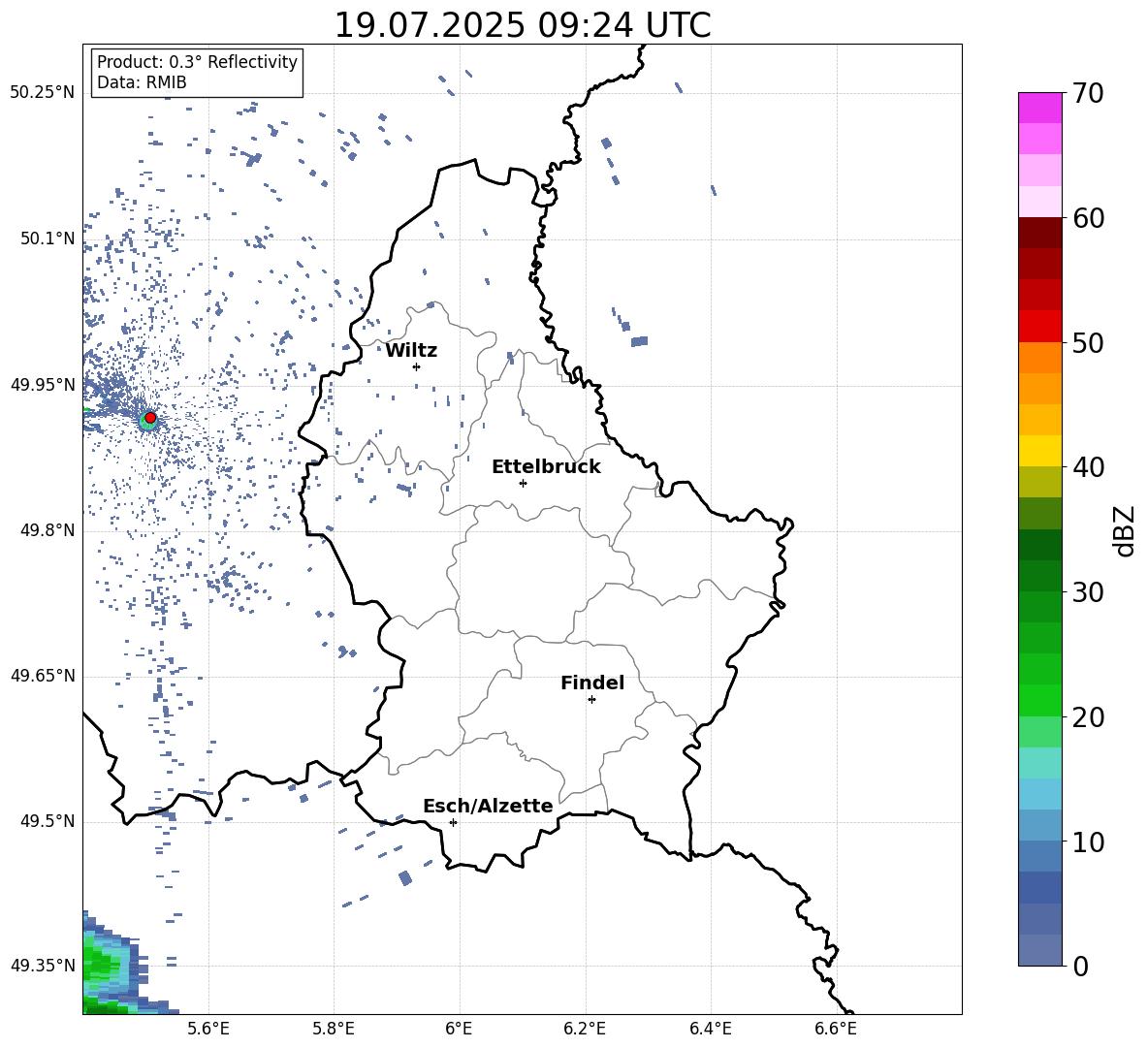Click the bright red colorbar segment above 50

(x=1039, y=327)
